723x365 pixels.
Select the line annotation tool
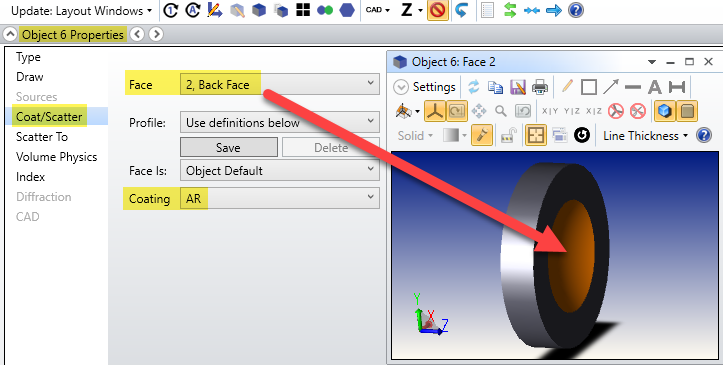(633, 87)
